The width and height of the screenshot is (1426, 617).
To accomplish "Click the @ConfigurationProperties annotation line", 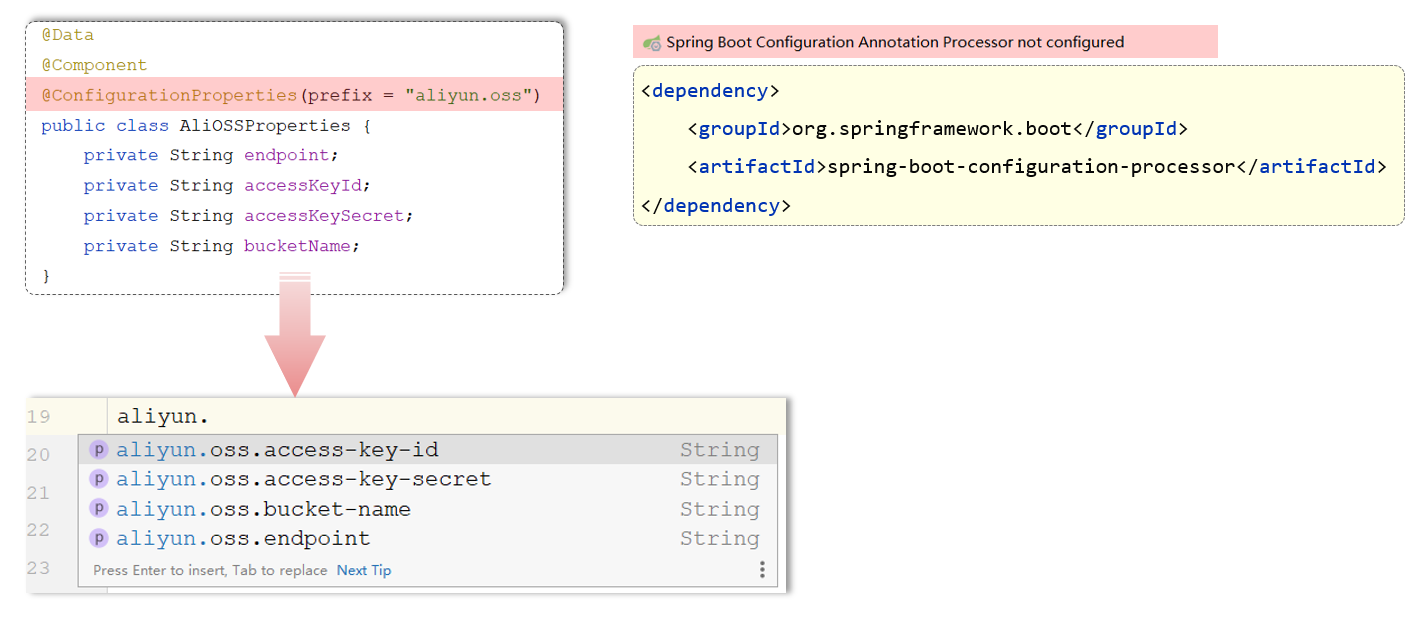I will click(x=294, y=96).
